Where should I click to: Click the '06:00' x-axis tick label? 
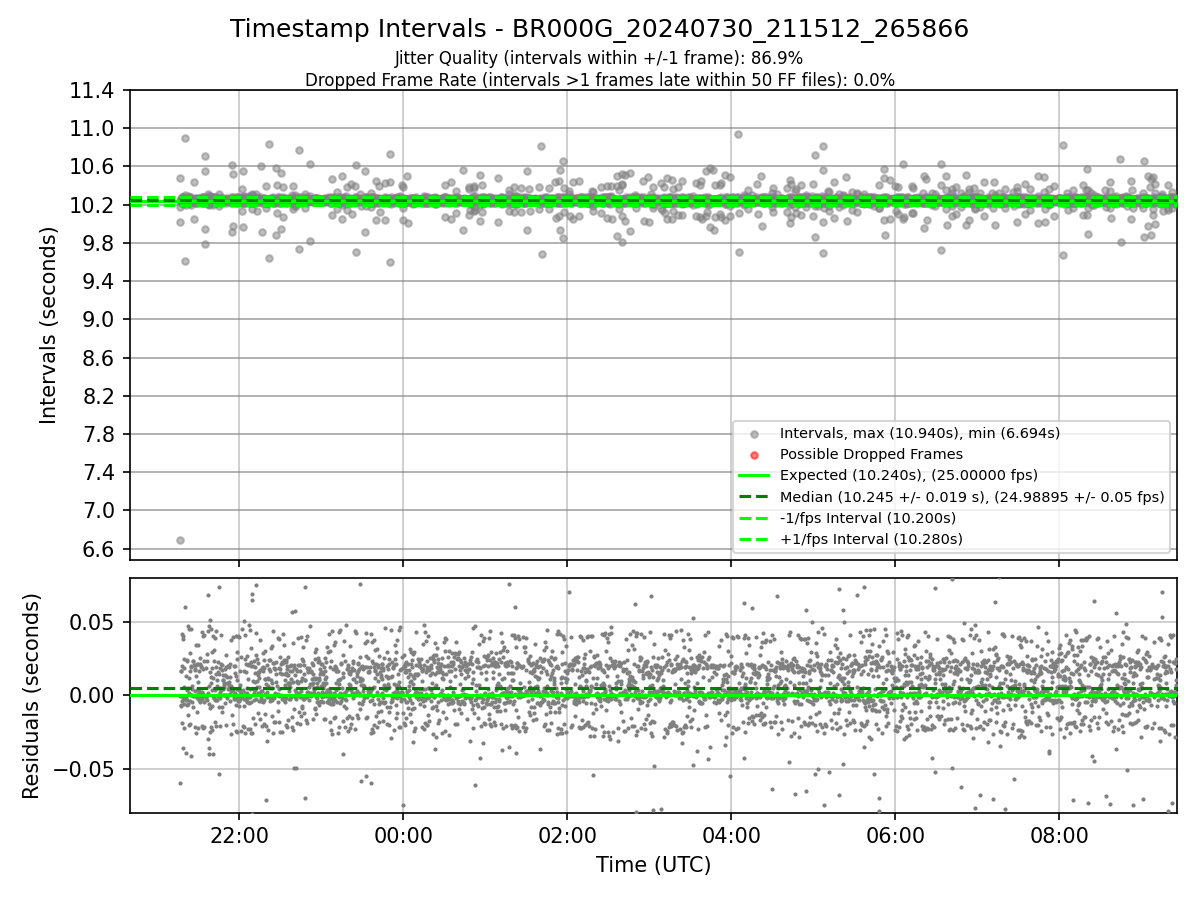[895, 835]
